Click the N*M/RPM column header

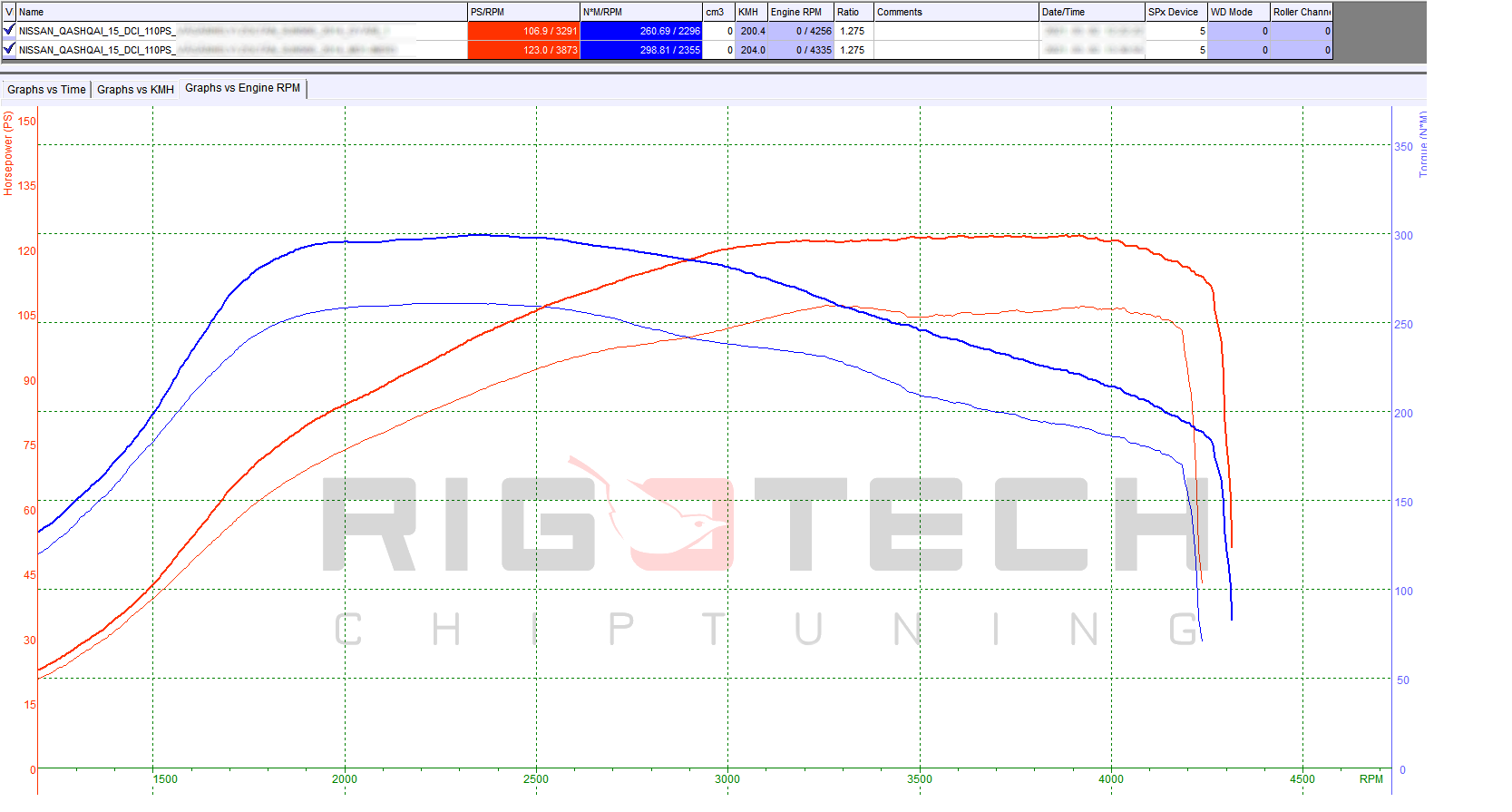click(x=641, y=12)
